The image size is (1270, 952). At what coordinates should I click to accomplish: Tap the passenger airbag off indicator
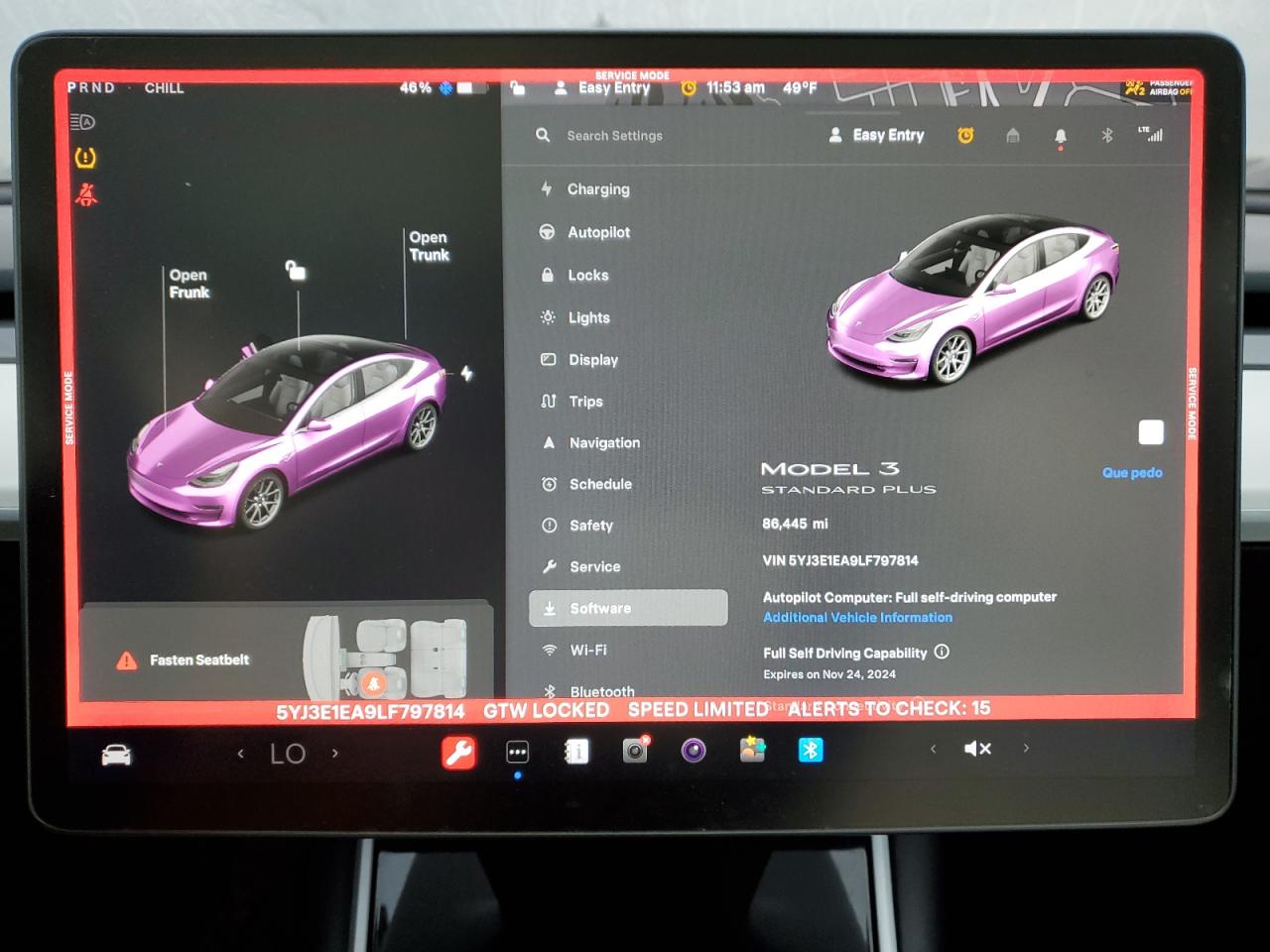pyautogui.click(x=1158, y=88)
